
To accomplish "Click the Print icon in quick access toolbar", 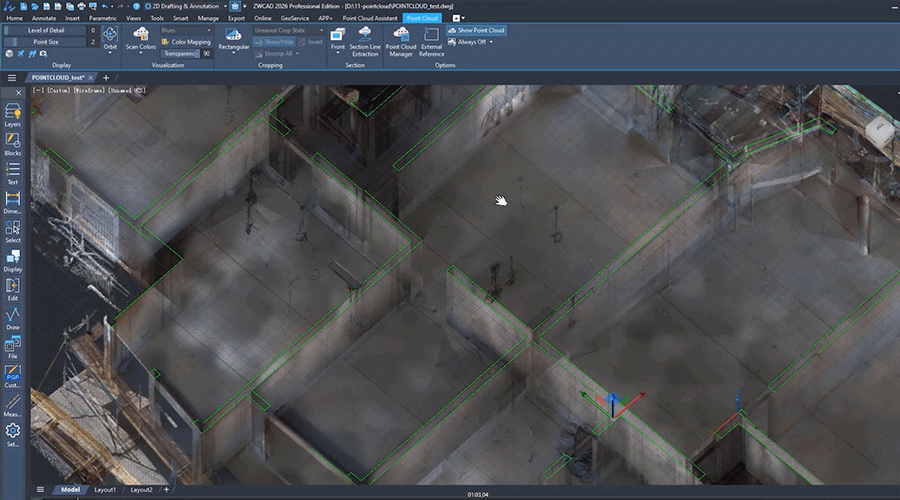I will pyautogui.click(x=81, y=6).
